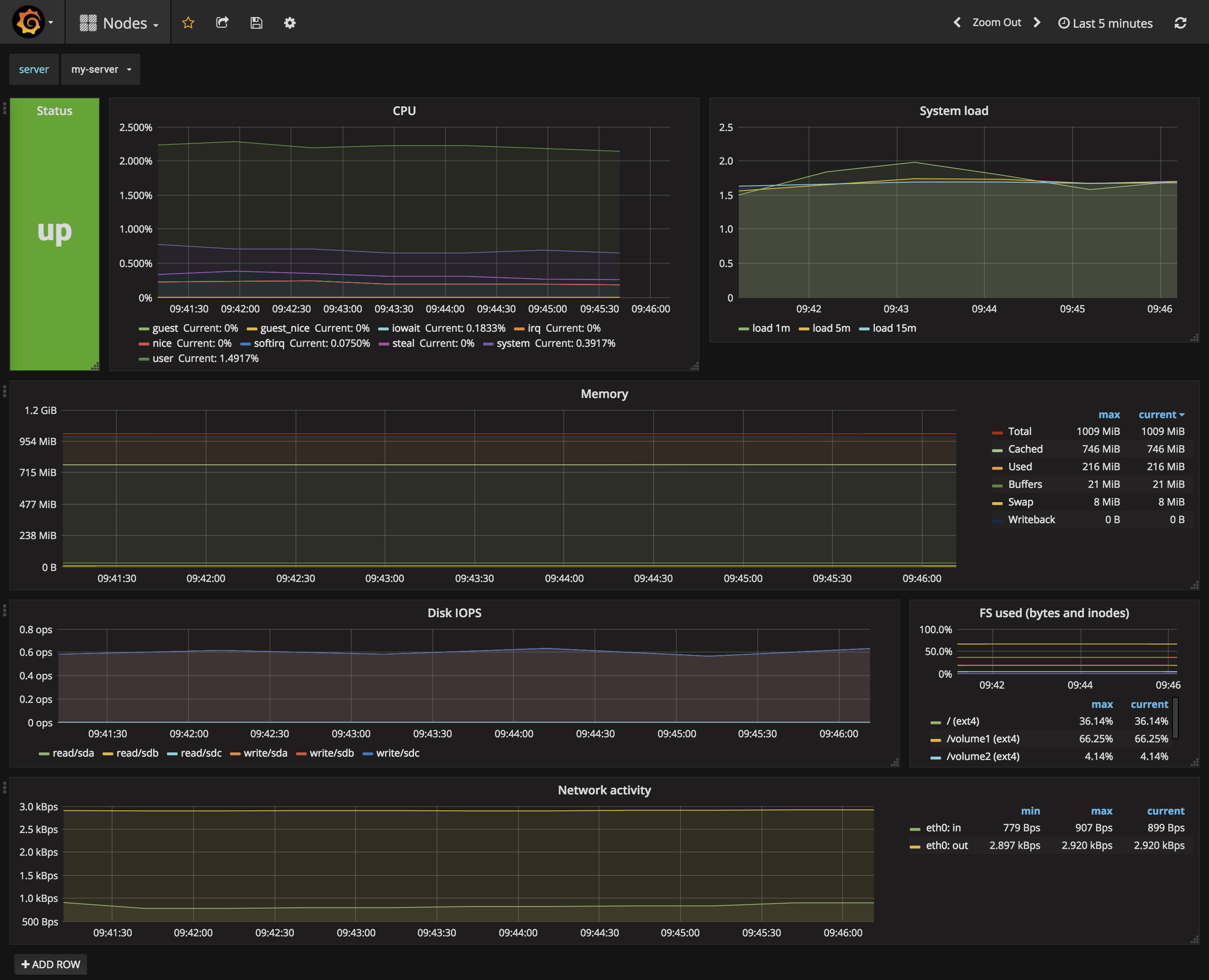Toggle the load 1m series visibility
The image size is (1209, 980).
[x=771, y=328]
